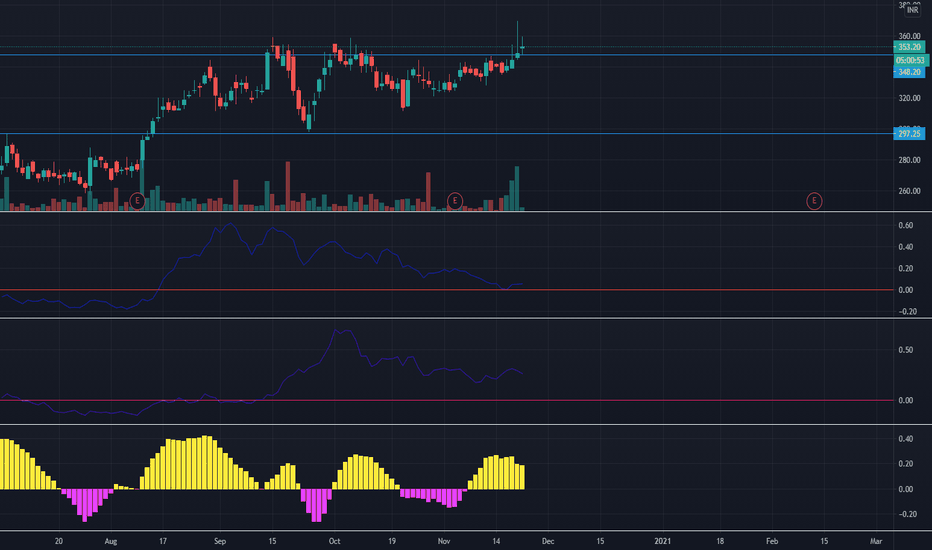This screenshot has height=550, width=932.
Task: Click the earnings marker near November
Action: point(455,200)
